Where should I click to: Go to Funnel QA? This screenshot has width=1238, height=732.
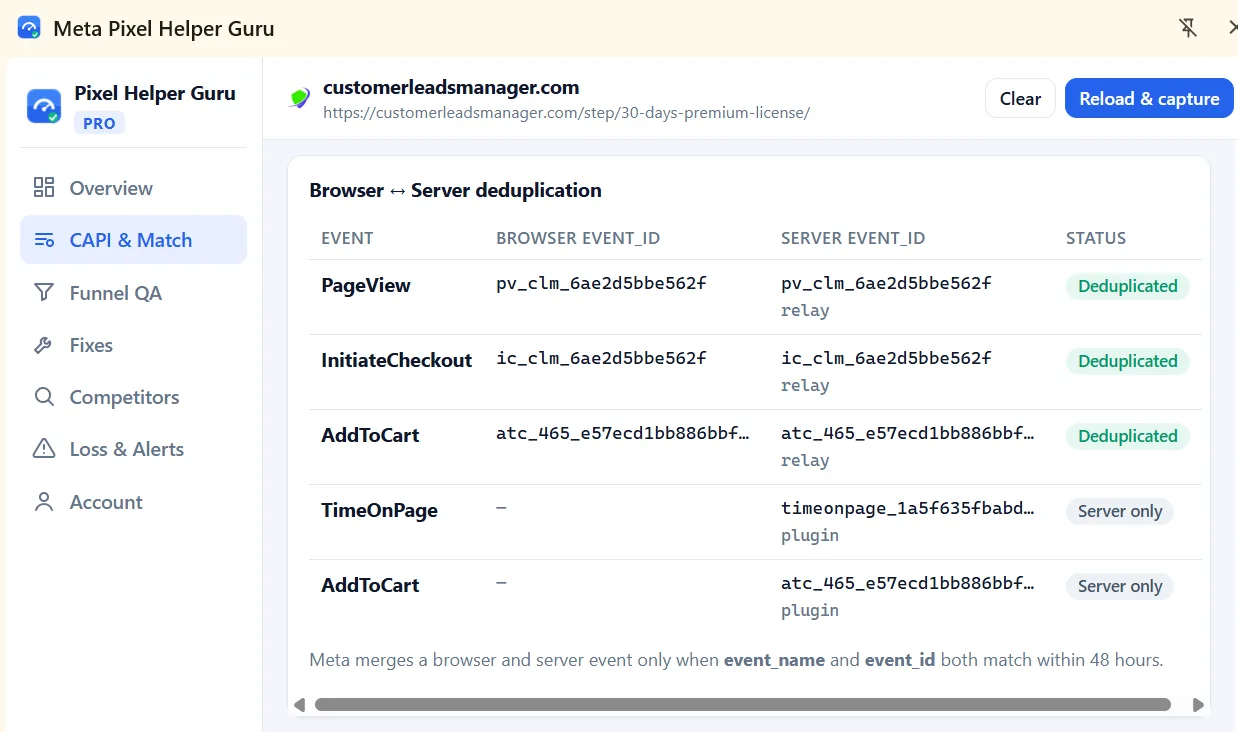[x=133, y=293]
